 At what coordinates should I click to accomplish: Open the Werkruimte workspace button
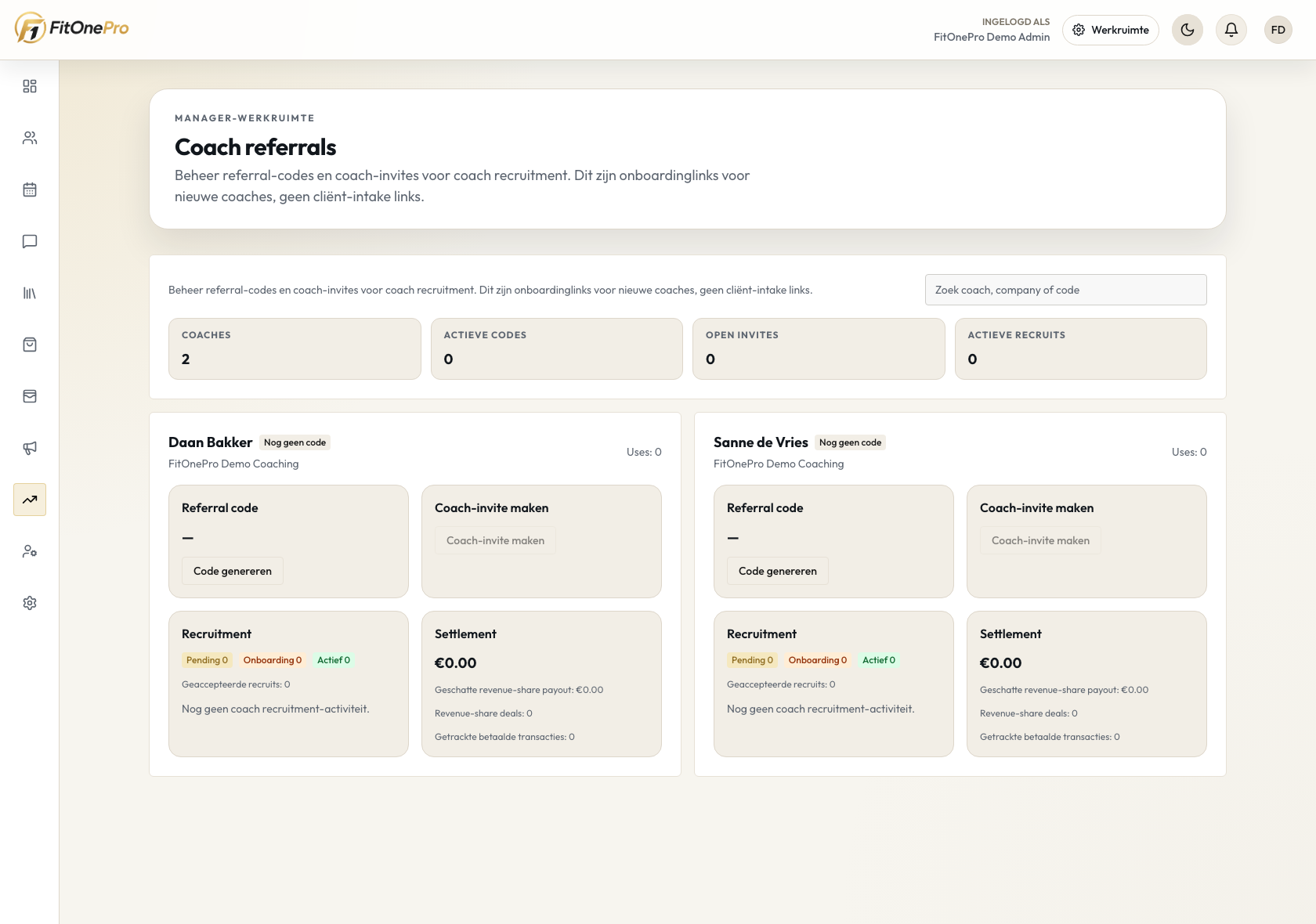coord(1111,30)
